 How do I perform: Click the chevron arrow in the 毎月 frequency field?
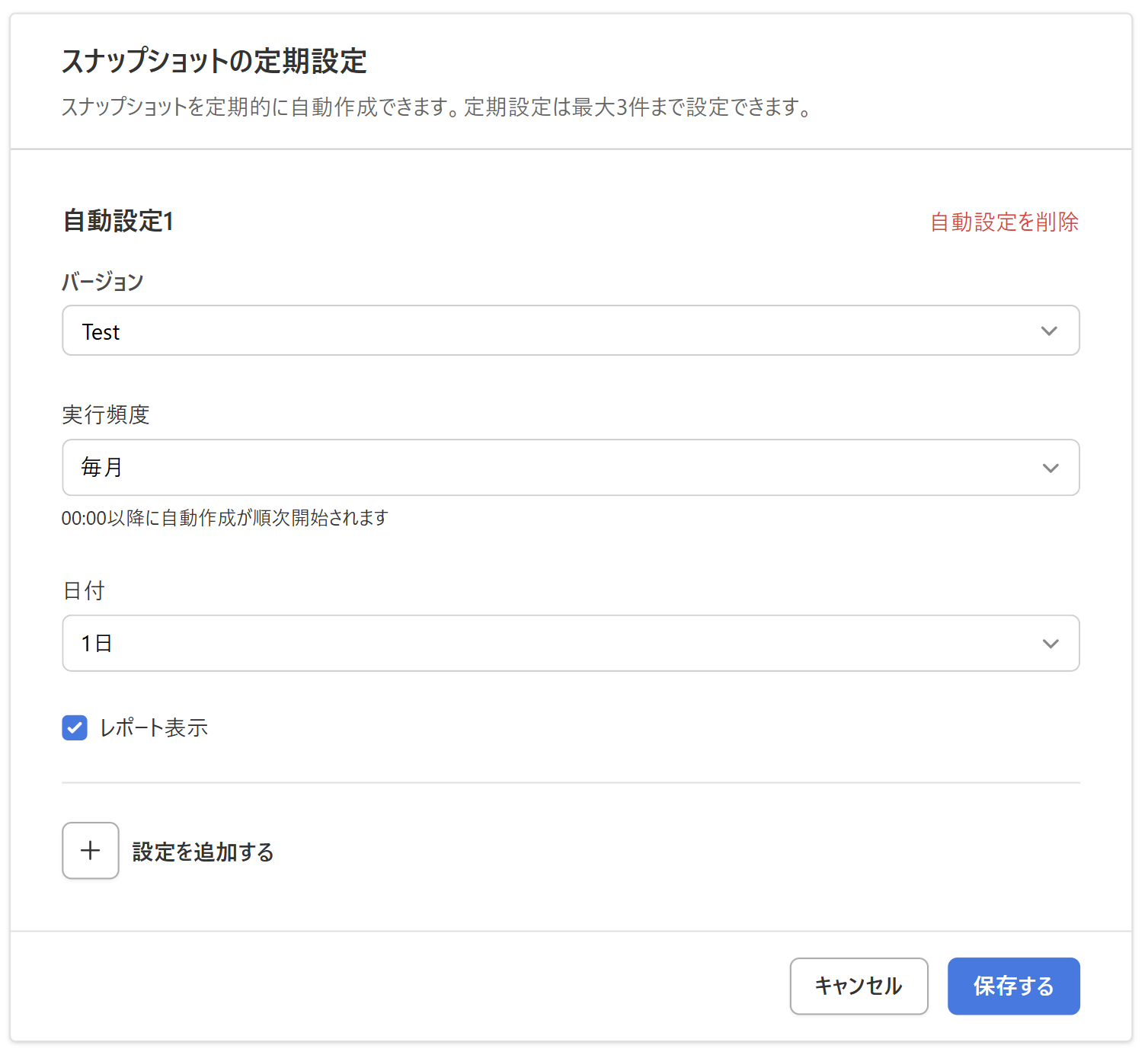click(1050, 468)
